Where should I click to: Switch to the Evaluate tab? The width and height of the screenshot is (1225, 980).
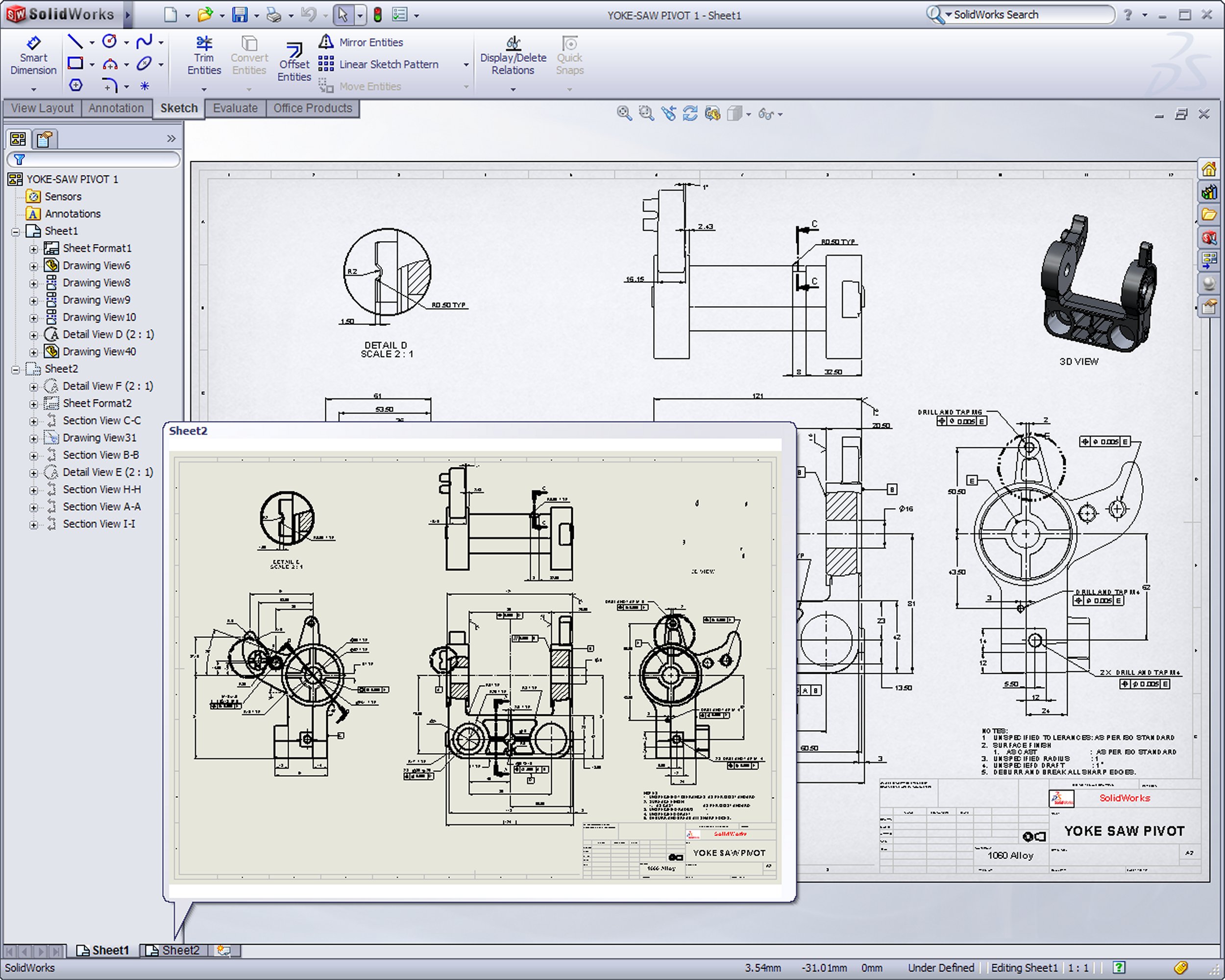coord(235,108)
